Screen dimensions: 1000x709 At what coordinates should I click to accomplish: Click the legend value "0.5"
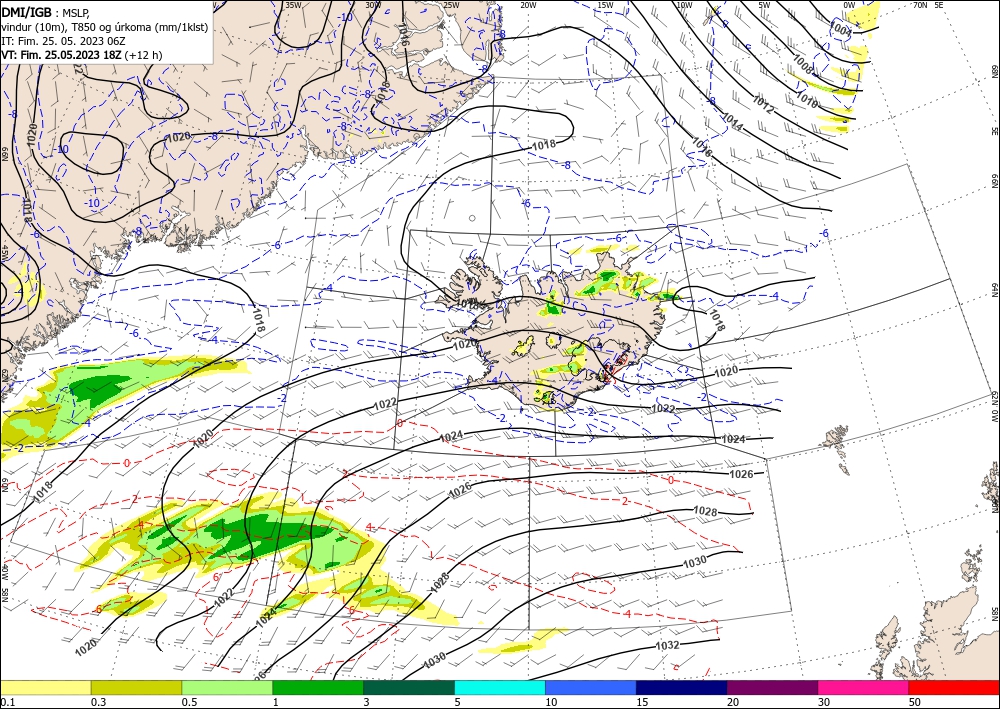tap(189, 702)
